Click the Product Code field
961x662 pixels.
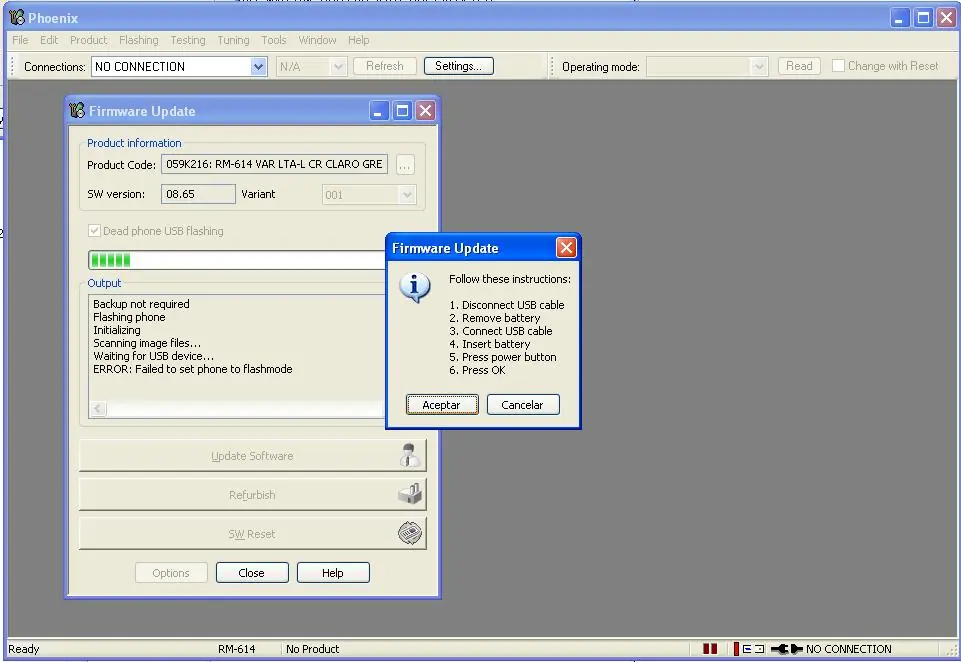click(275, 164)
